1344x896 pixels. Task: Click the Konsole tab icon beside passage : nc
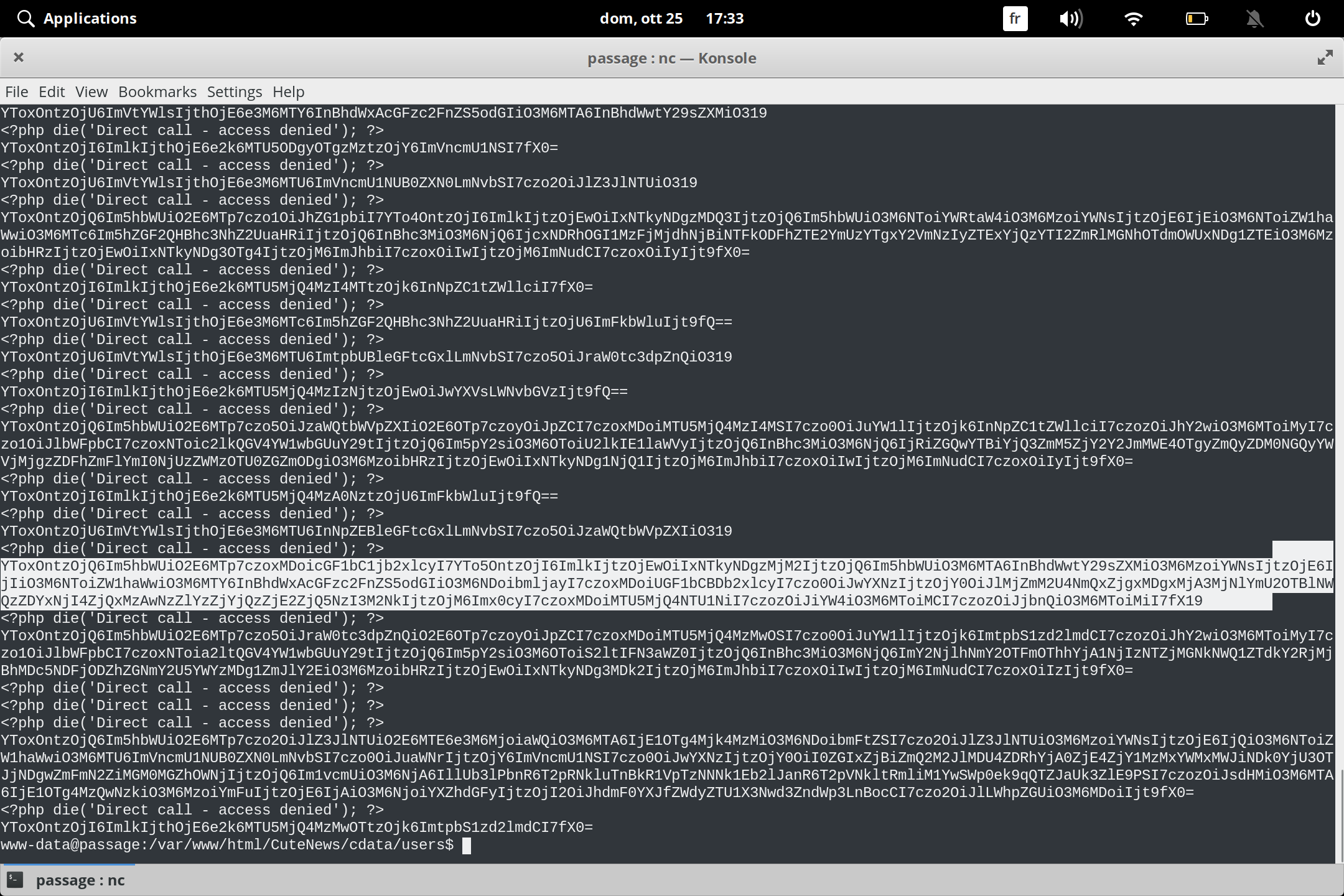[14, 880]
